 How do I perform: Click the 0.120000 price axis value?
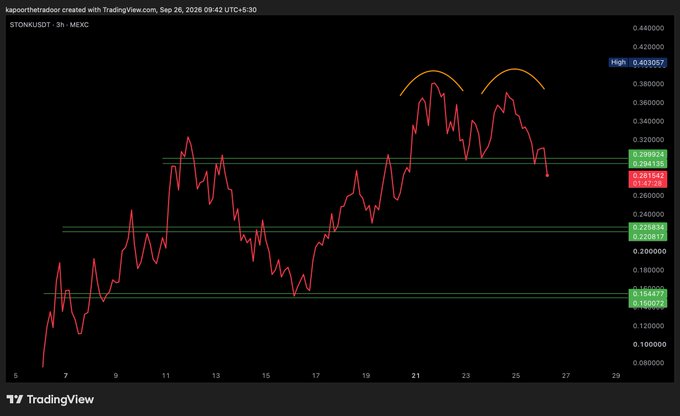pos(648,326)
